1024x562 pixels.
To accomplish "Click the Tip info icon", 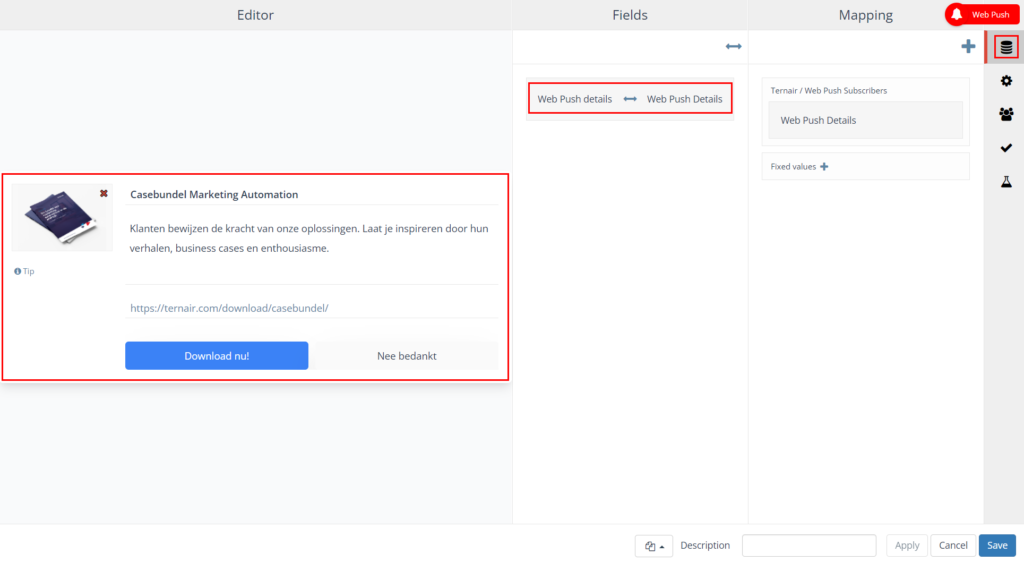I will (18, 271).
